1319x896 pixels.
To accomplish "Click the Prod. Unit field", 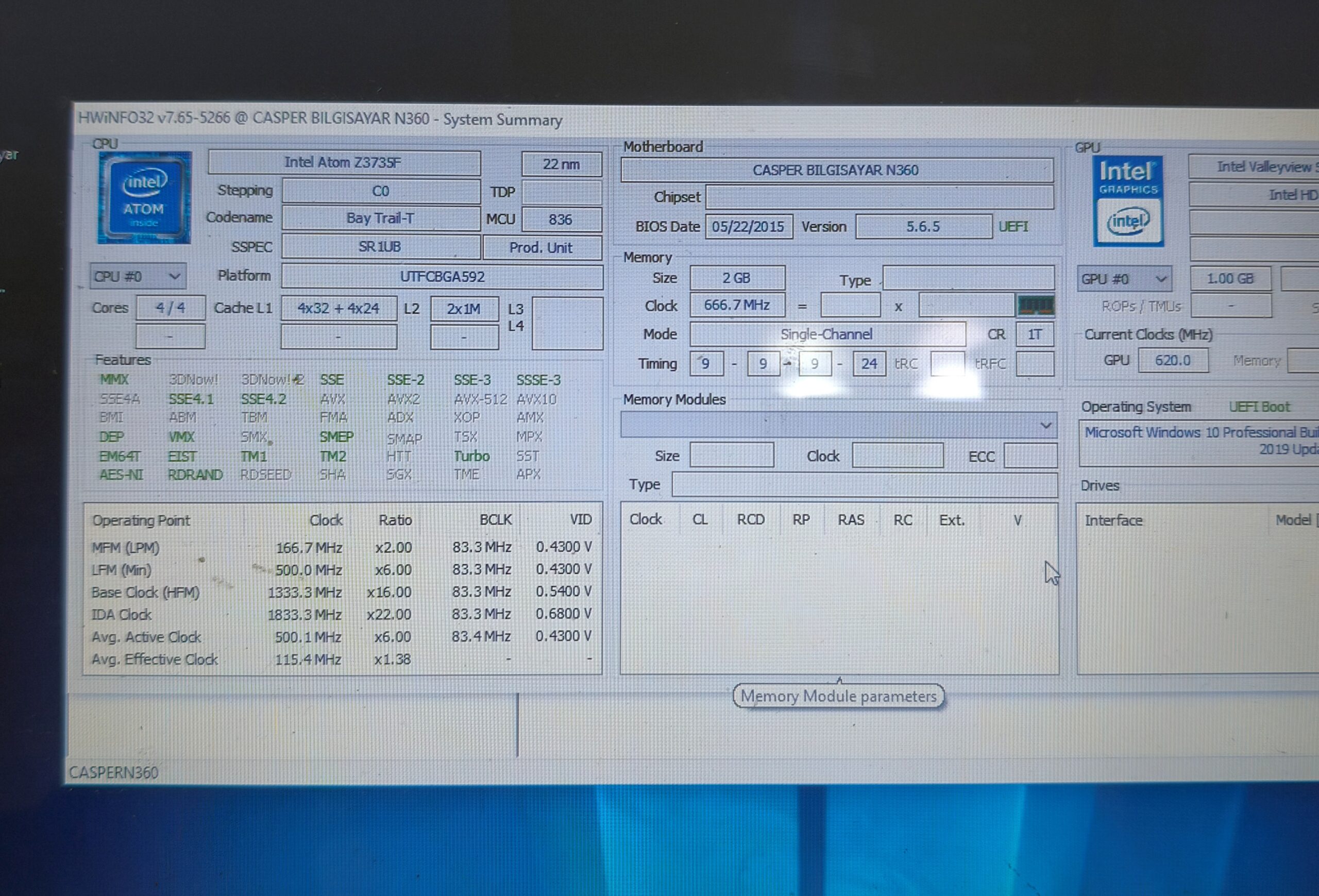I will coord(542,248).
